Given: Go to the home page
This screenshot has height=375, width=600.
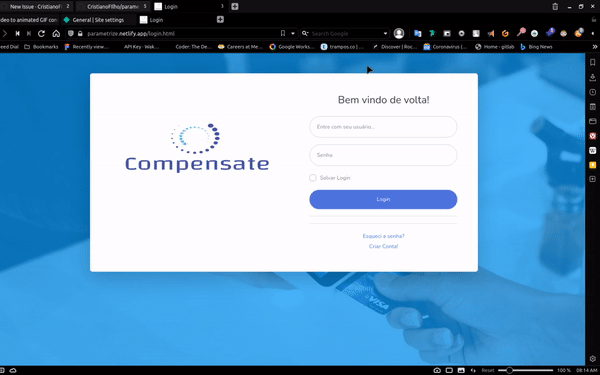Looking at the screenshot, I should click(x=56, y=34).
